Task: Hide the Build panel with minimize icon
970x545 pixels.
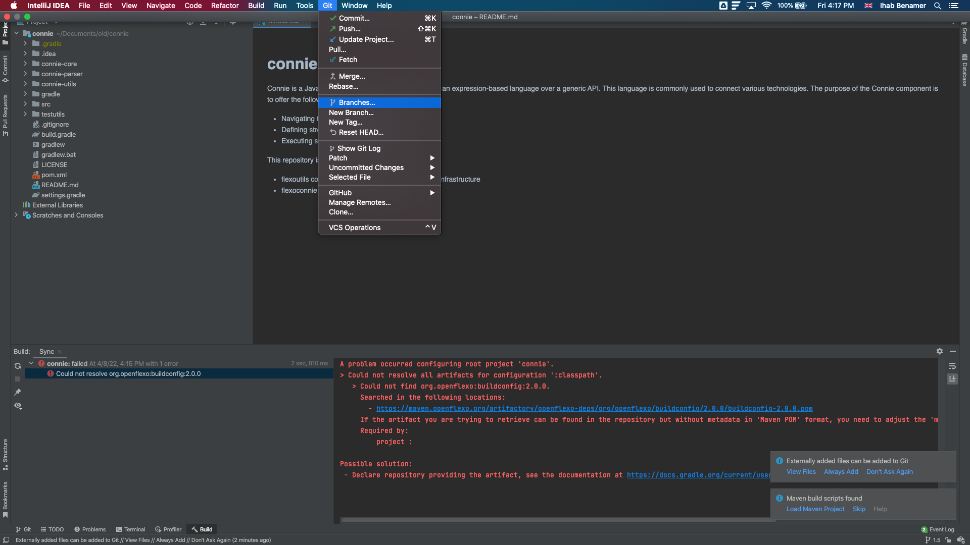Action: pos(953,351)
